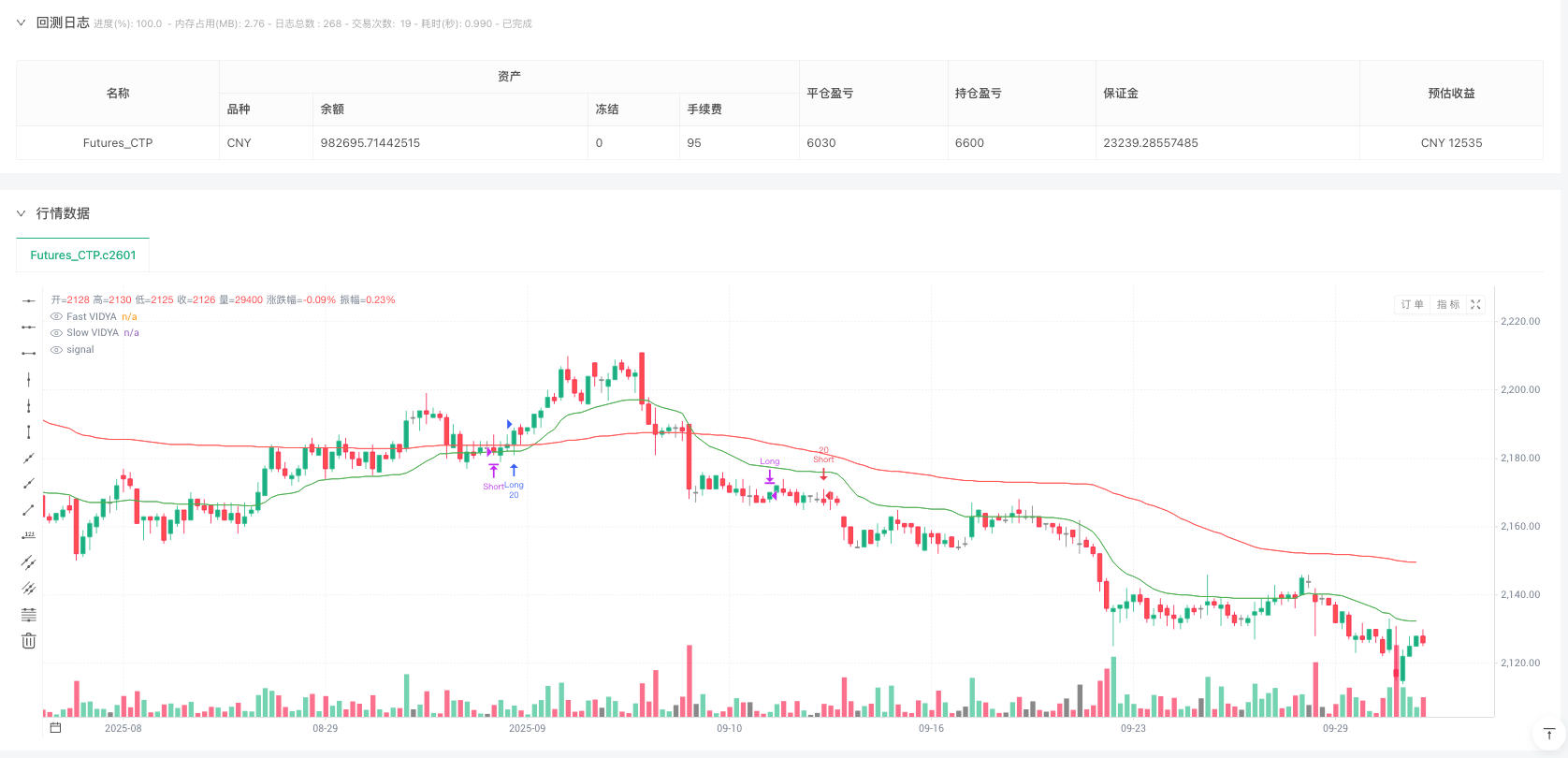Select the vertical line drawing tool
Screen dimensions: 1568x758
[28, 379]
